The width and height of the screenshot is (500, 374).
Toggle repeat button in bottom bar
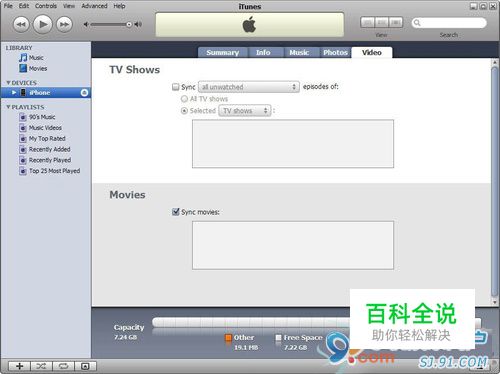coord(63,366)
